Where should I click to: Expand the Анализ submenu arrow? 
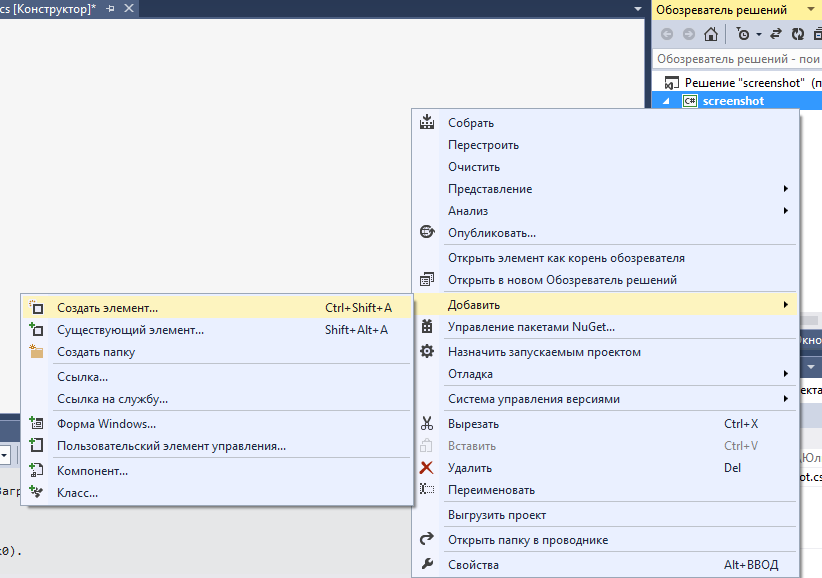click(785, 211)
